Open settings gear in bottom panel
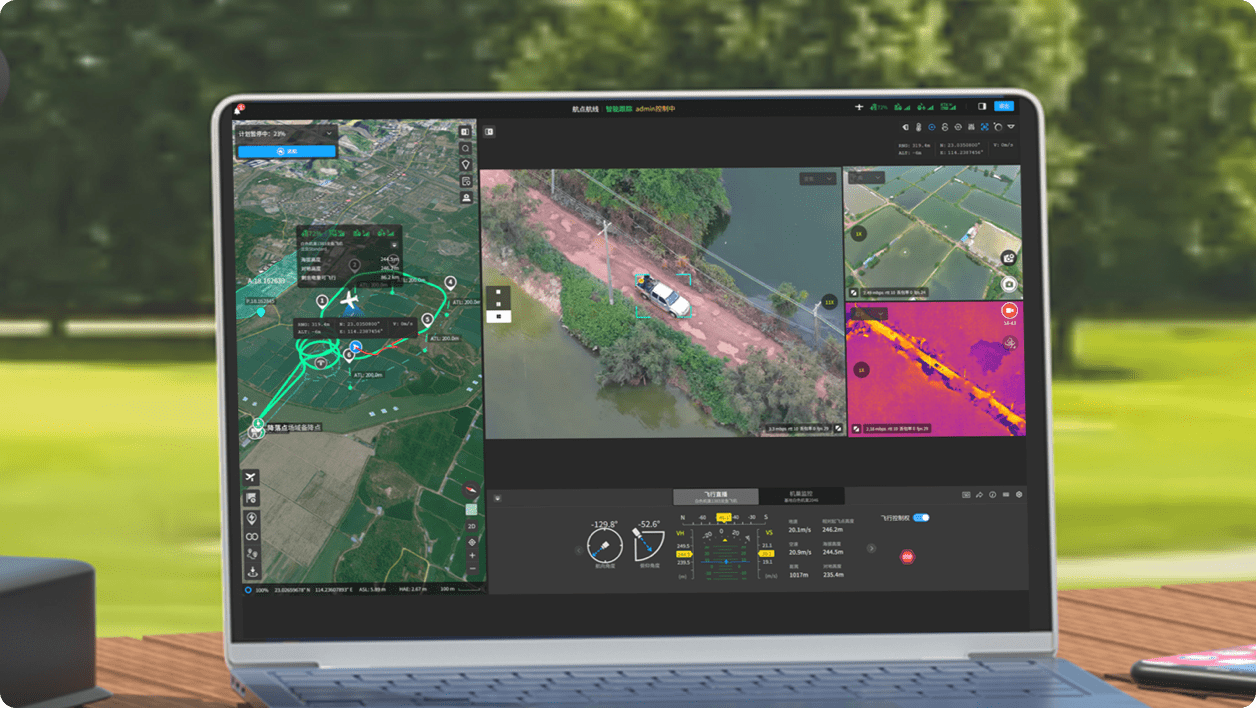The image size is (1256, 708). click(x=1019, y=495)
